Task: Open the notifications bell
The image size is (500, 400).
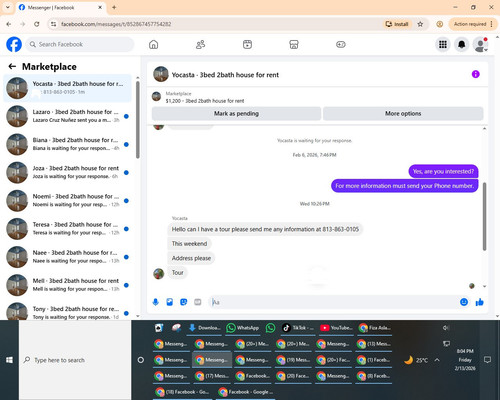Action: click(x=461, y=44)
